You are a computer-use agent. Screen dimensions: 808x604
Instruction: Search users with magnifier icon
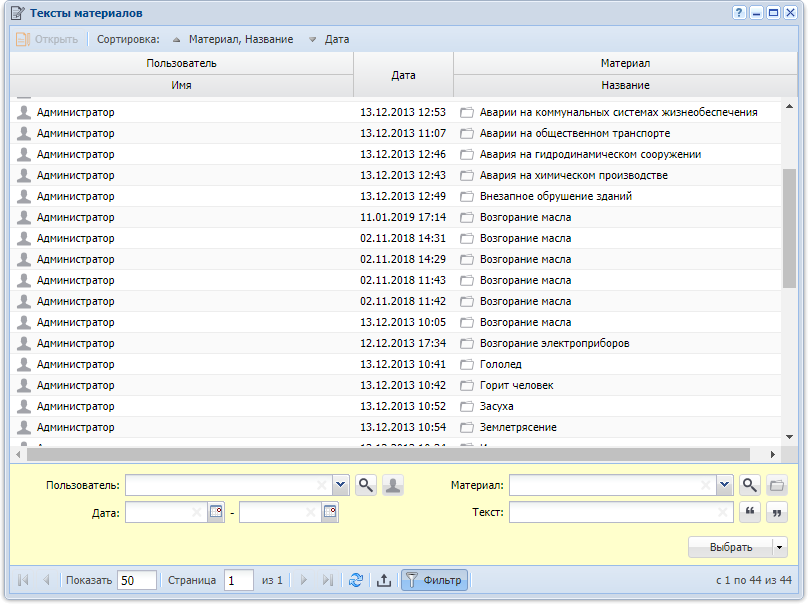point(366,485)
